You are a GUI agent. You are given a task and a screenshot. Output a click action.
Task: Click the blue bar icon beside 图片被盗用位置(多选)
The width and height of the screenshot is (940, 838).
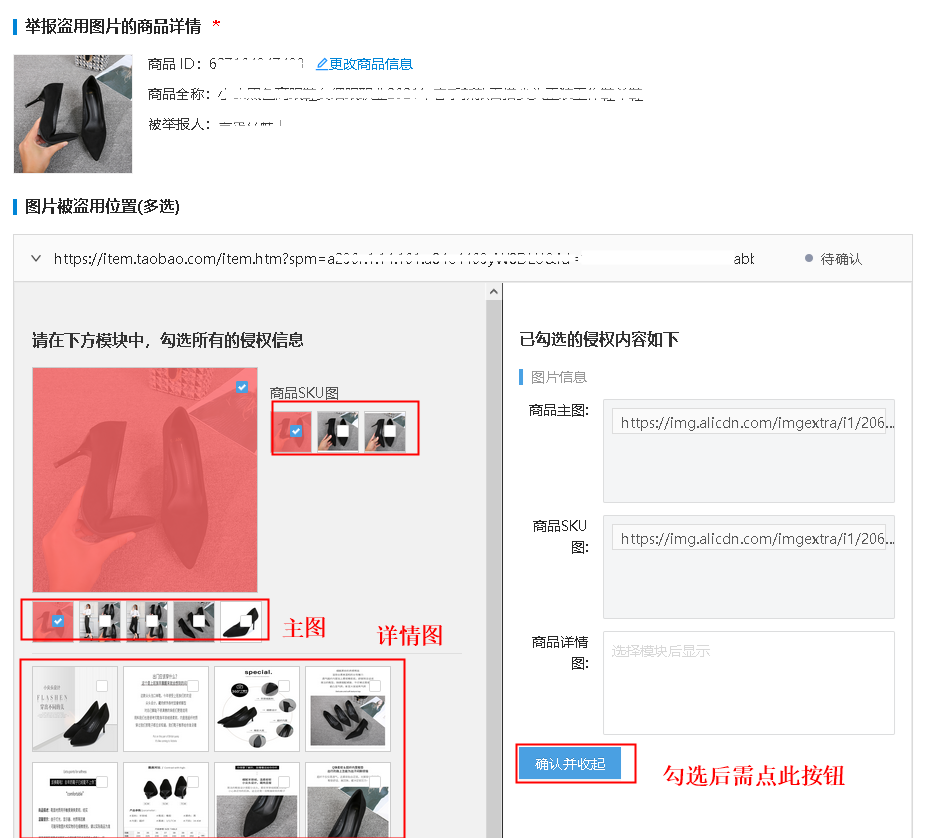(x=15, y=206)
